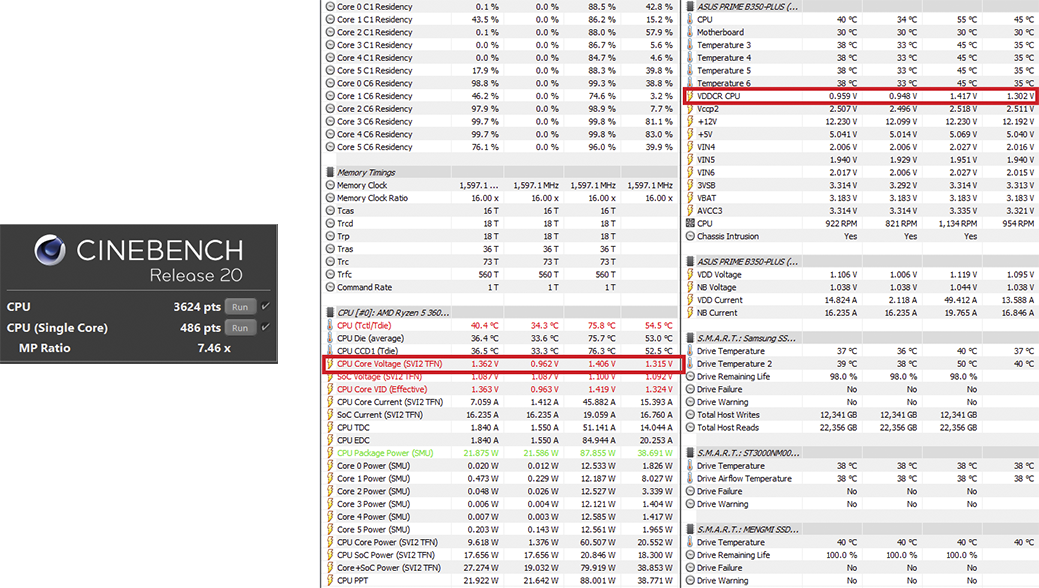The image size is (1039, 588).
Task: Select the CPU PPT row
Action: [x=501, y=581]
